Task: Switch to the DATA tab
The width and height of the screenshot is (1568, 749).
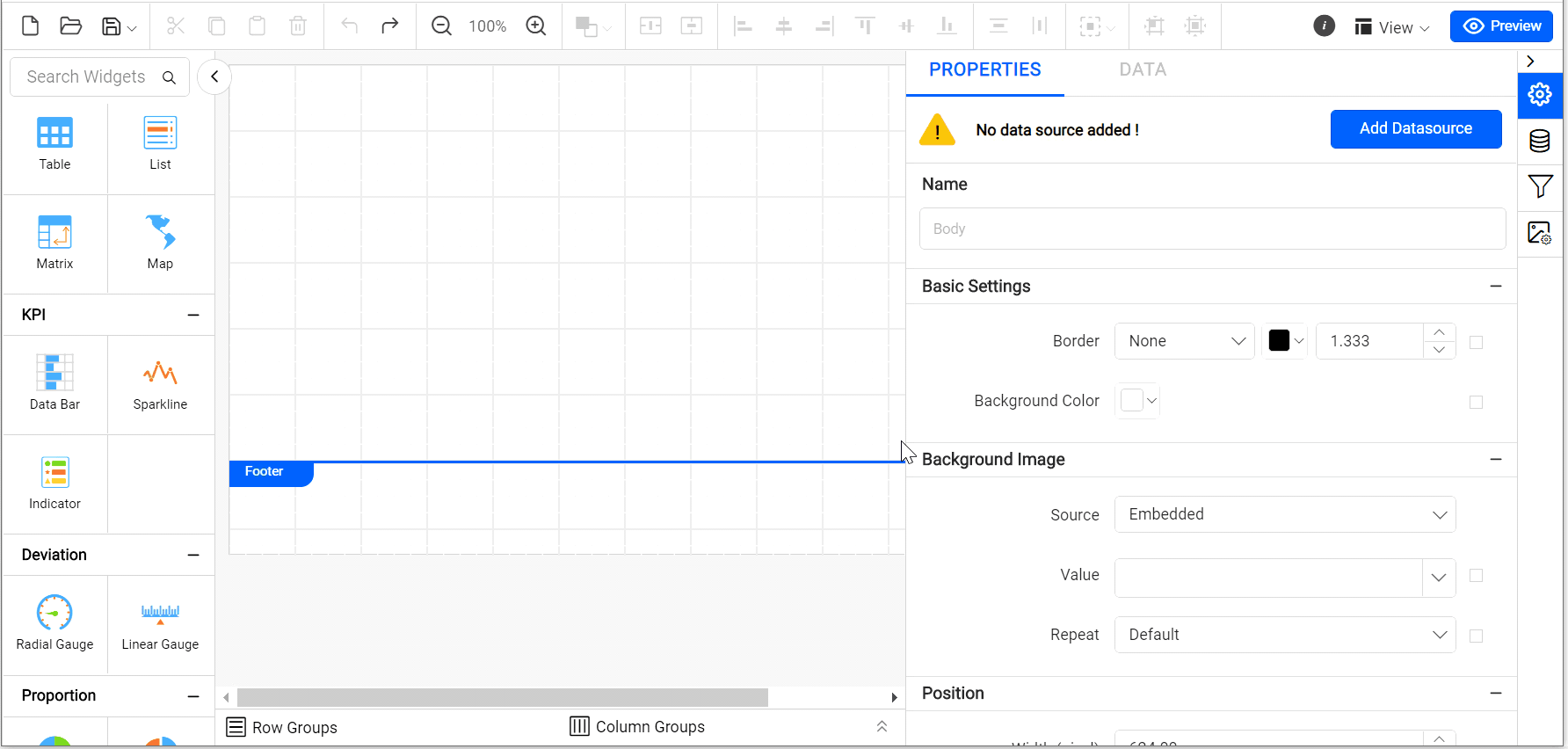Action: tap(1143, 70)
